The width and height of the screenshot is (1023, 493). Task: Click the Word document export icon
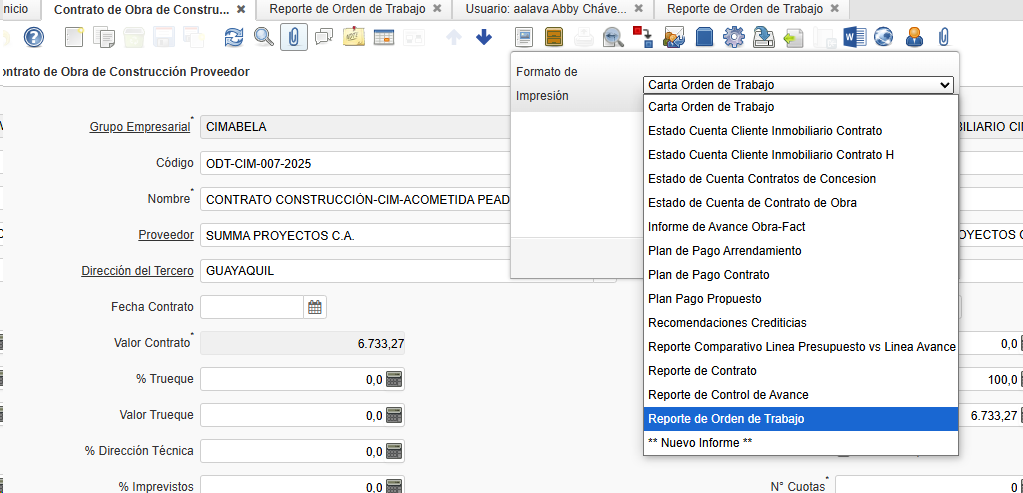click(853, 38)
